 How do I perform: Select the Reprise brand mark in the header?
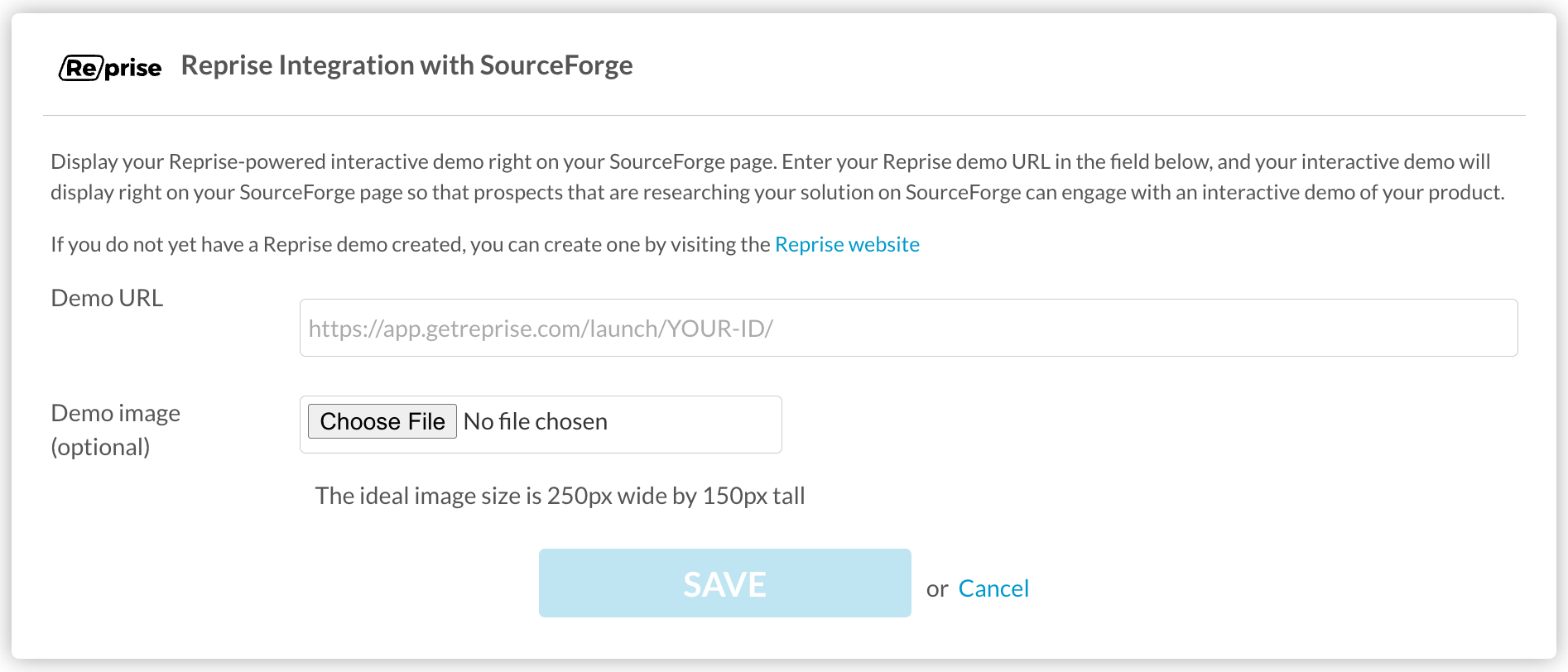[110, 66]
